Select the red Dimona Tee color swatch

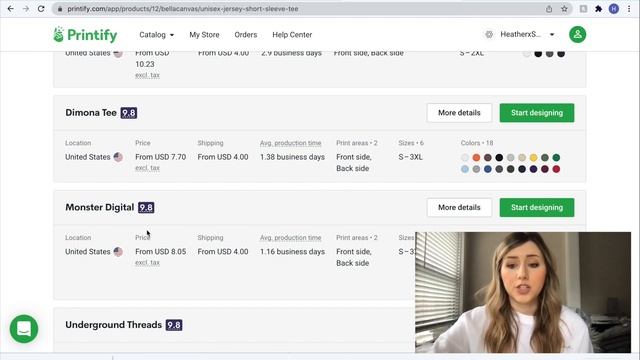(x=556, y=169)
